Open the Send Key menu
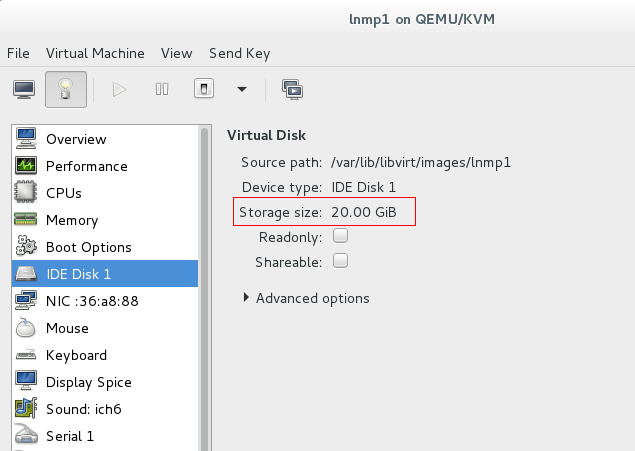The width and height of the screenshot is (635, 451). point(239,53)
